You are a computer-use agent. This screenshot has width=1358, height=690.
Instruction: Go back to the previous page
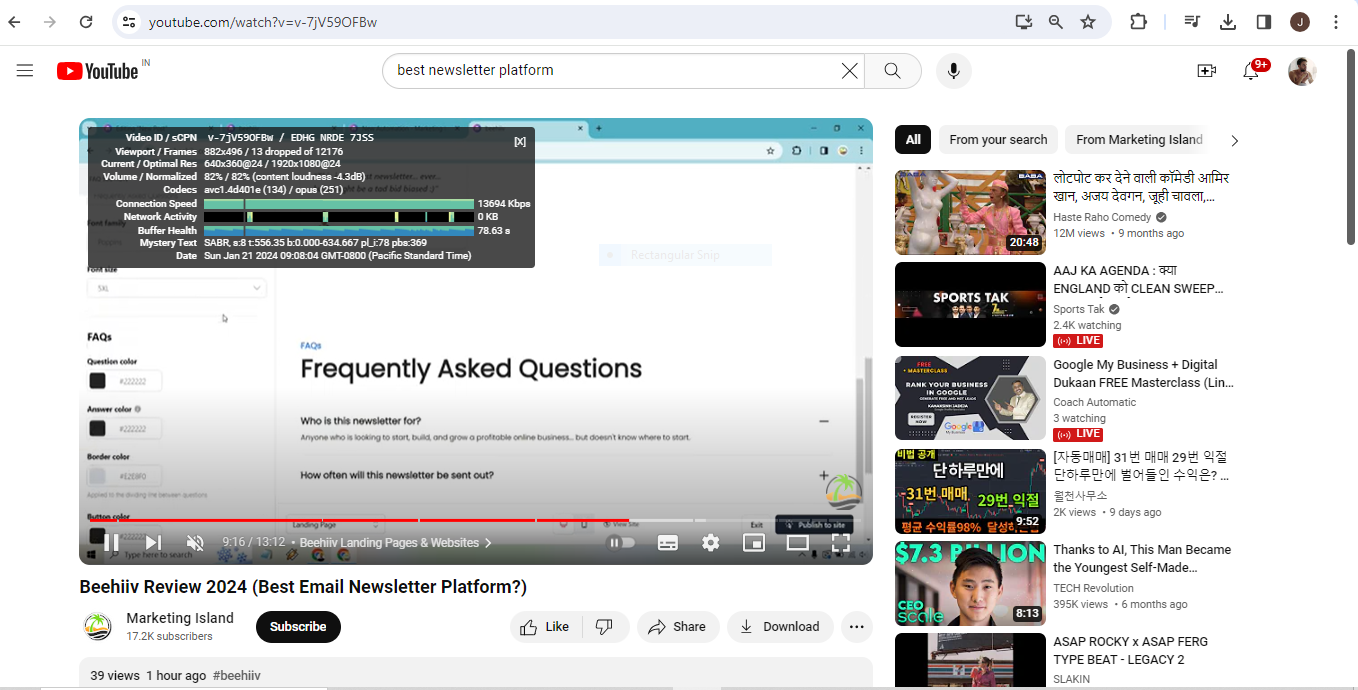[x=14, y=22]
